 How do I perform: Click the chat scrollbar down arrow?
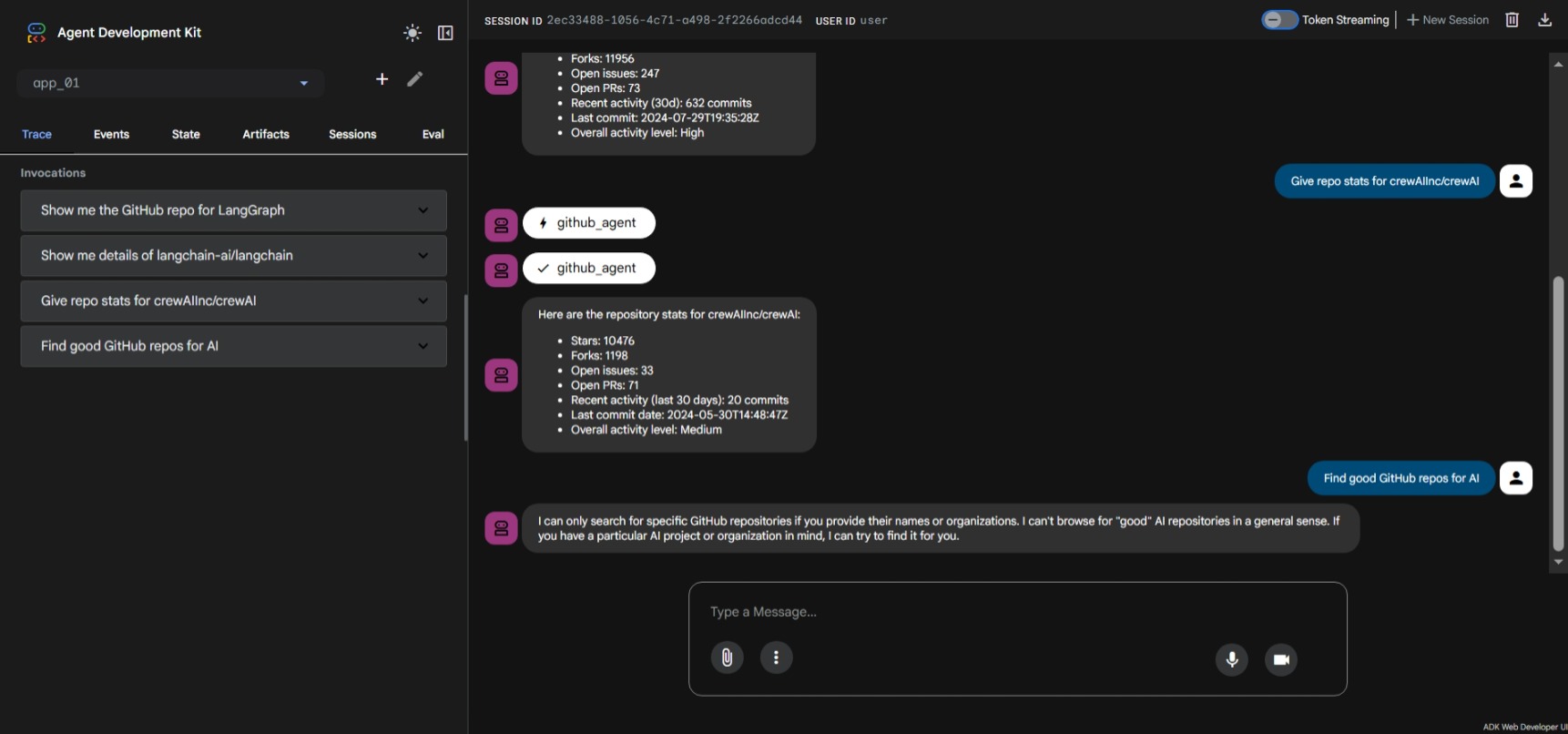click(x=1559, y=562)
